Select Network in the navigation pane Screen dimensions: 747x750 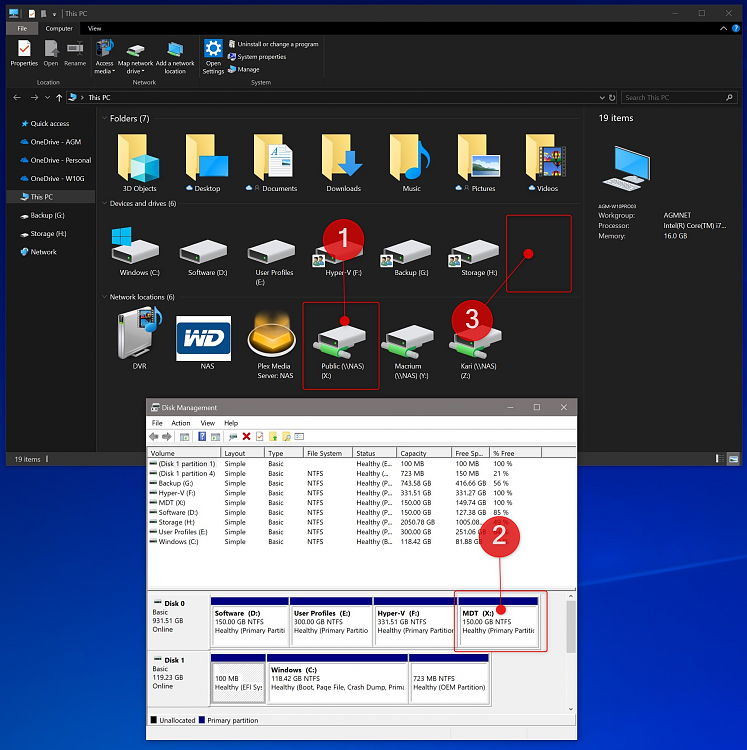(x=38, y=252)
